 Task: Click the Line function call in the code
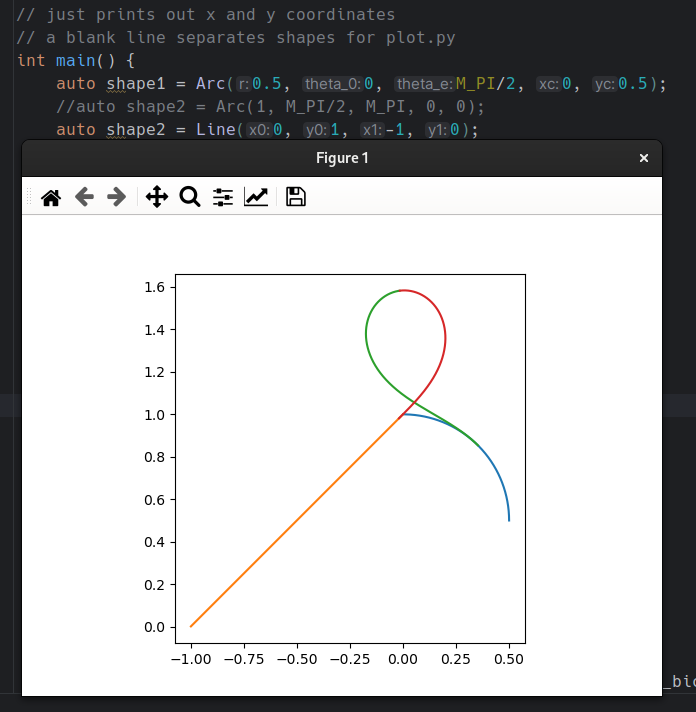click(x=215, y=130)
